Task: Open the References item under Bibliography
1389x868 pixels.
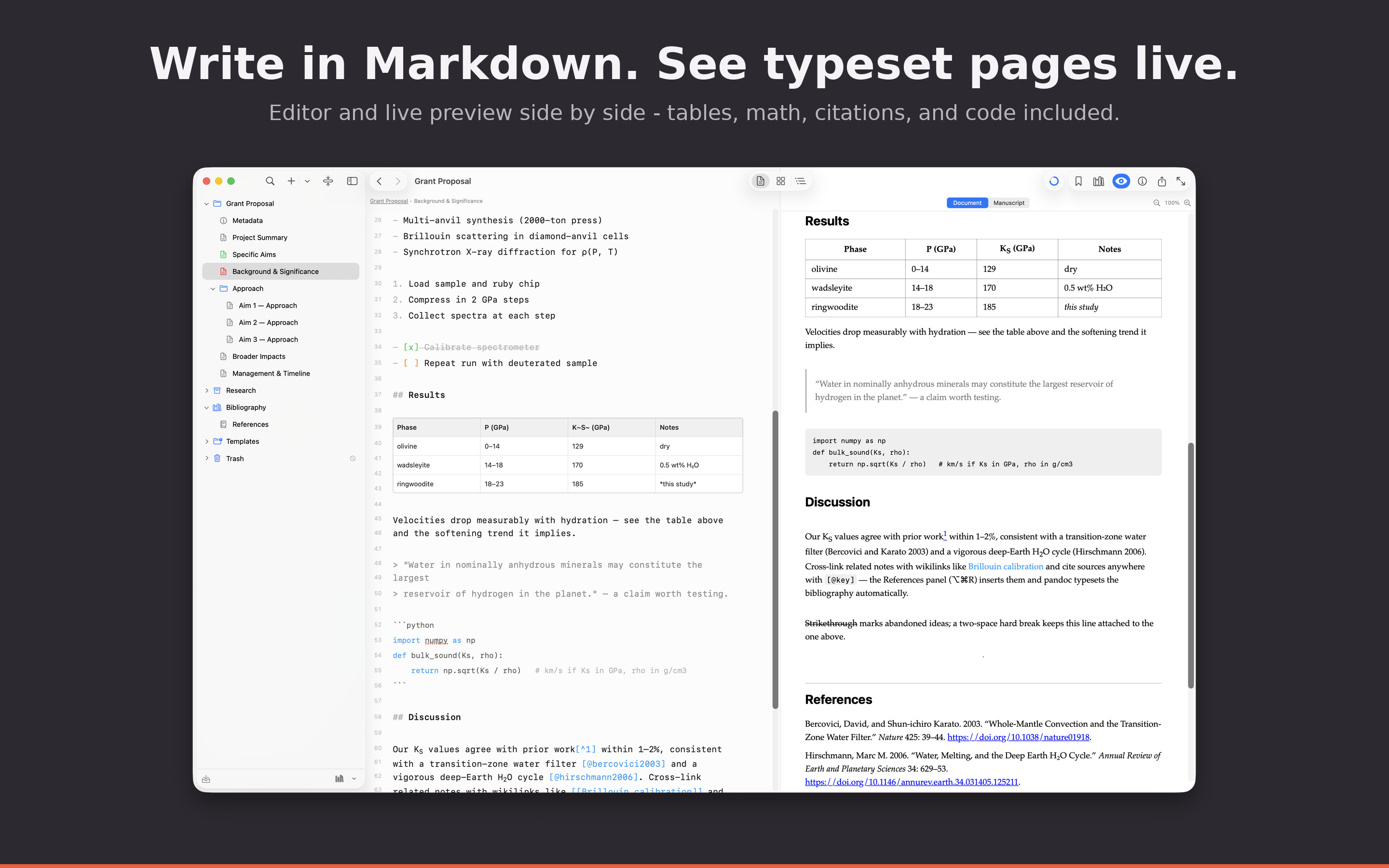Action: 281,424
